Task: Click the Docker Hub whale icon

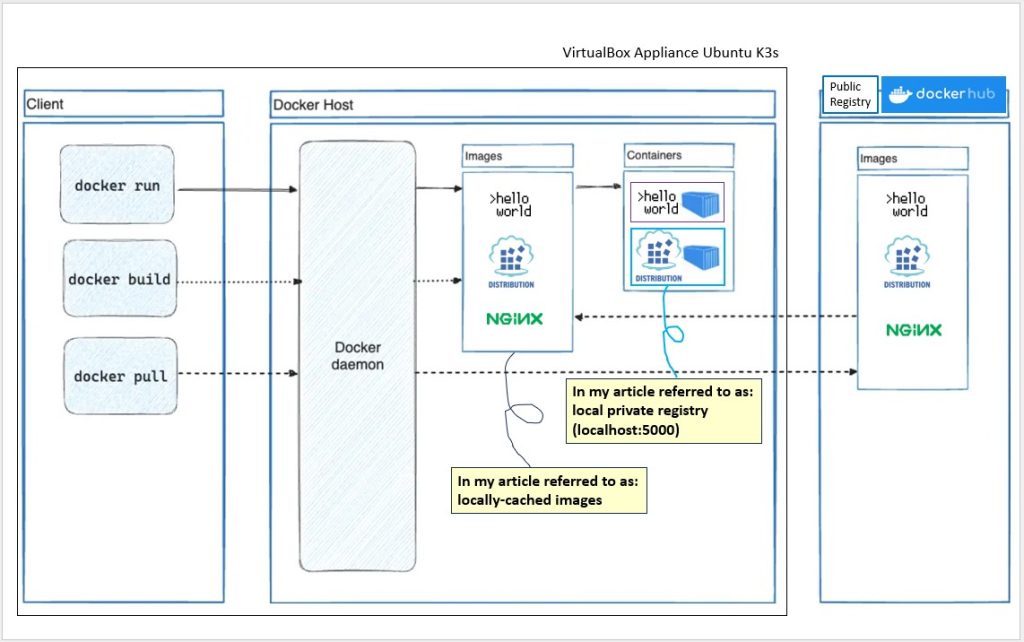Action: (902, 96)
